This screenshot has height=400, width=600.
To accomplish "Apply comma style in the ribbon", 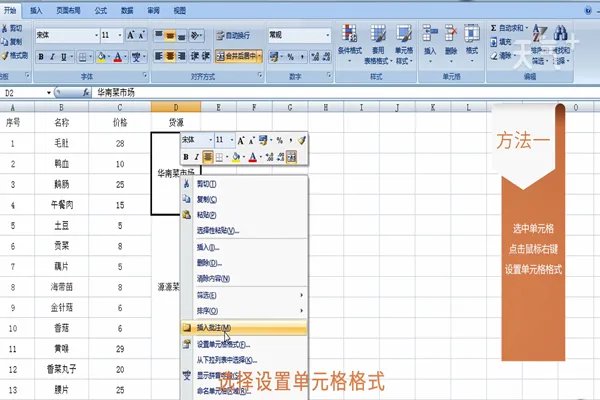I will coord(302,57).
